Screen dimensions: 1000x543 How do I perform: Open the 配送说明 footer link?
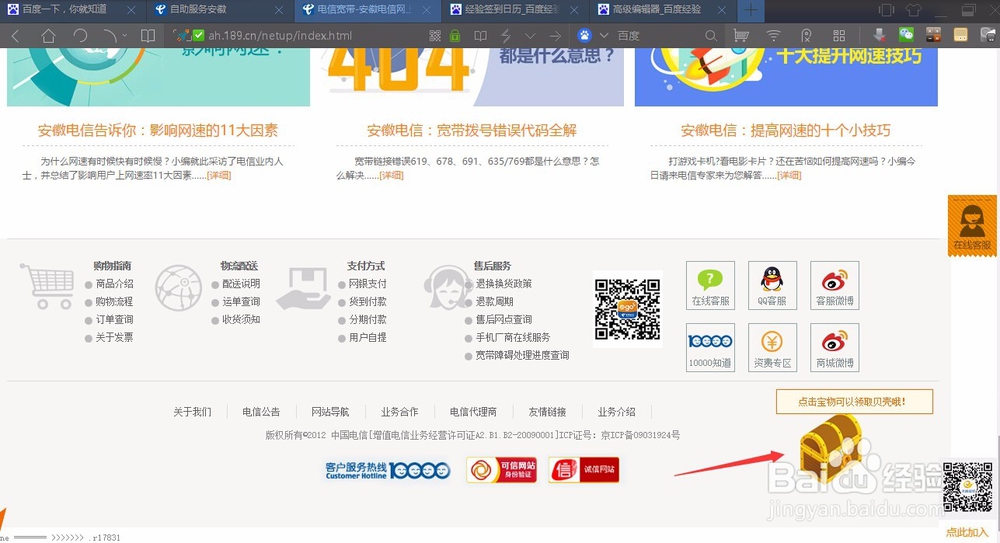click(x=241, y=284)
